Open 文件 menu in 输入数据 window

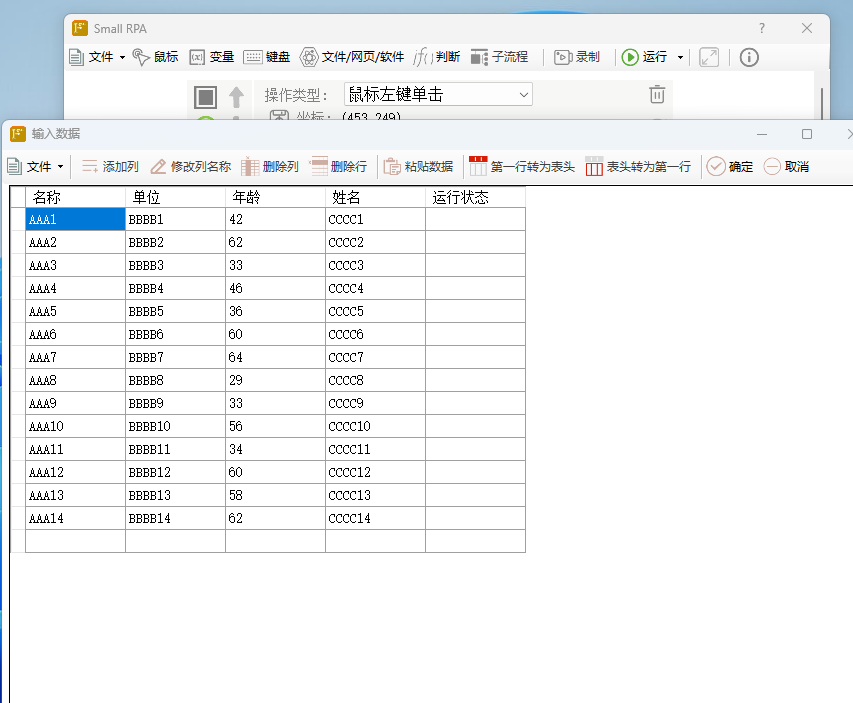click(x=36, y=166)
